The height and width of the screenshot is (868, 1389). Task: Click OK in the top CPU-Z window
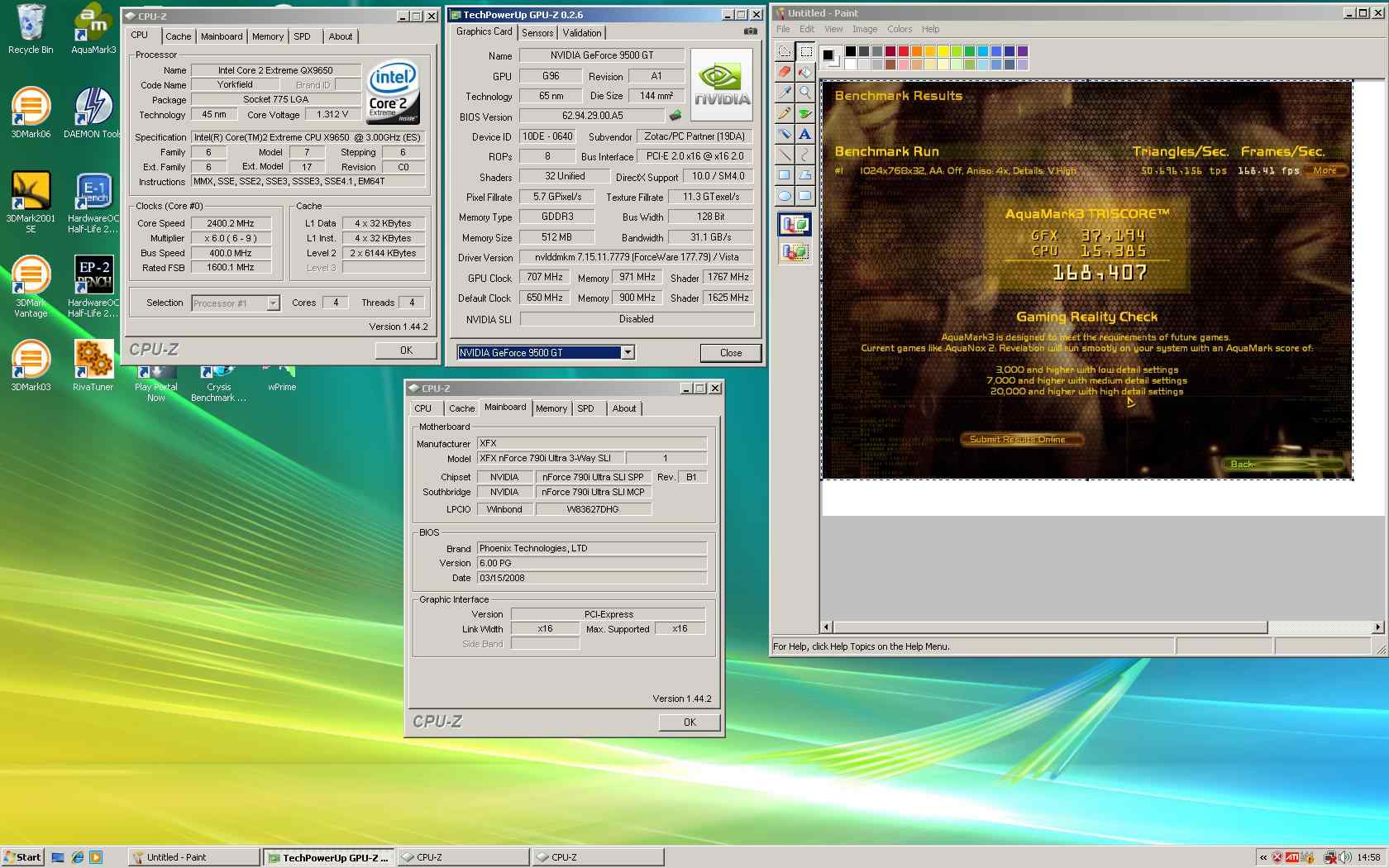click(406, 351)
